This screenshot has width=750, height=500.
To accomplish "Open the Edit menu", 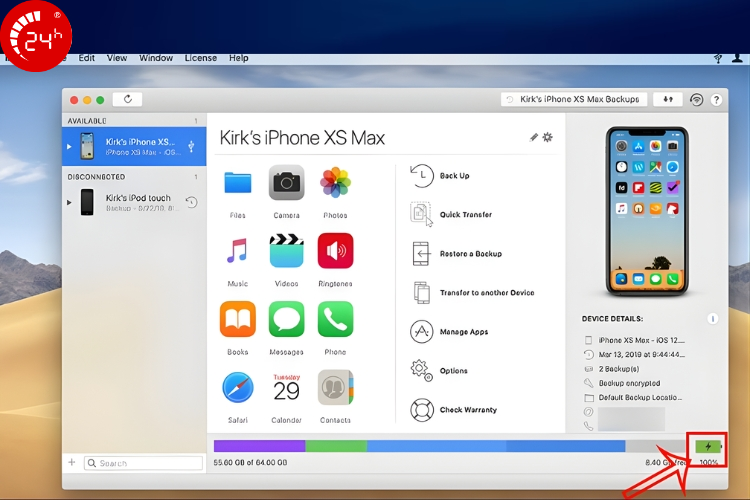I will [x=87, y=58].
